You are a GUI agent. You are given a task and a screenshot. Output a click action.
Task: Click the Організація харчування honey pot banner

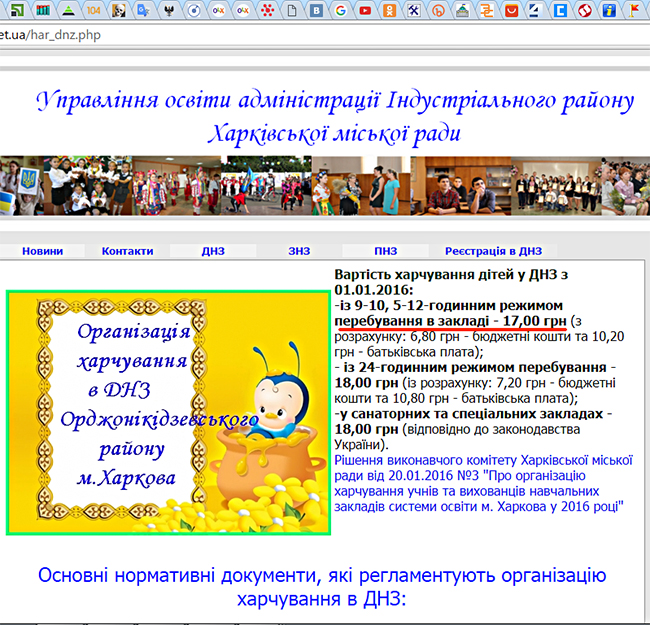pos(168,413)
